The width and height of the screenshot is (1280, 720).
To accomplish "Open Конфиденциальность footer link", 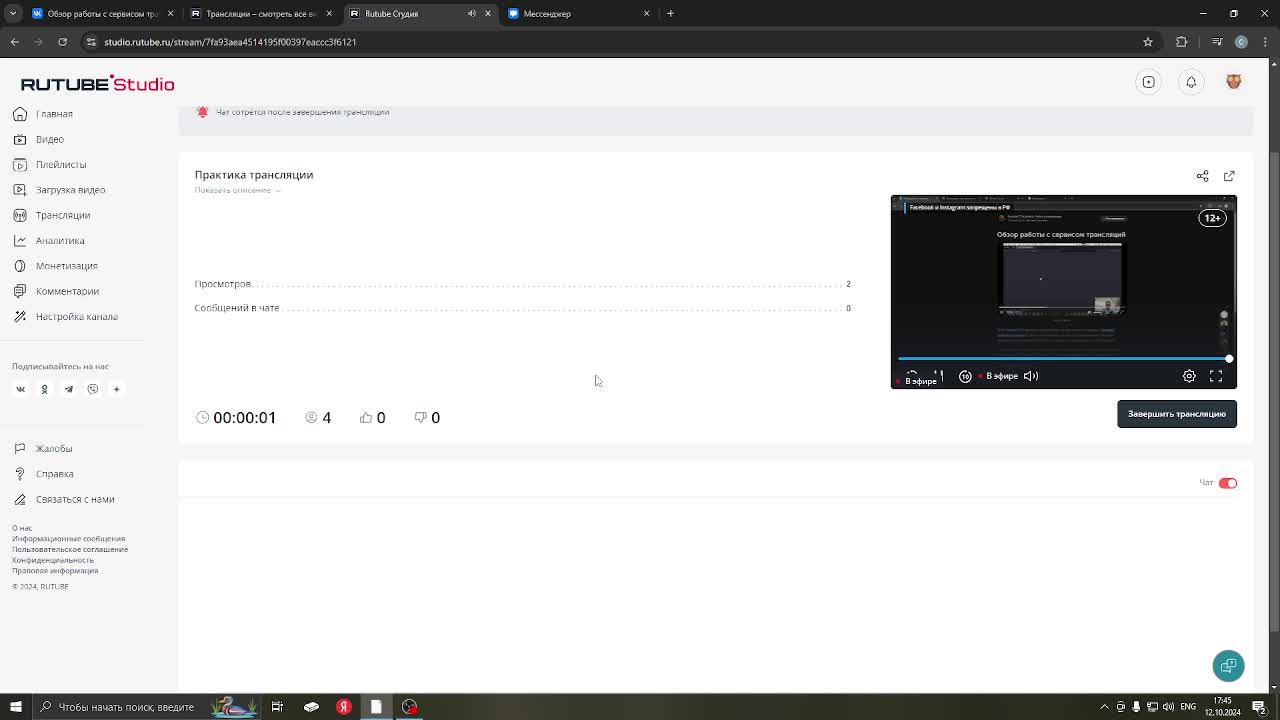I will (x=53, y=560).
